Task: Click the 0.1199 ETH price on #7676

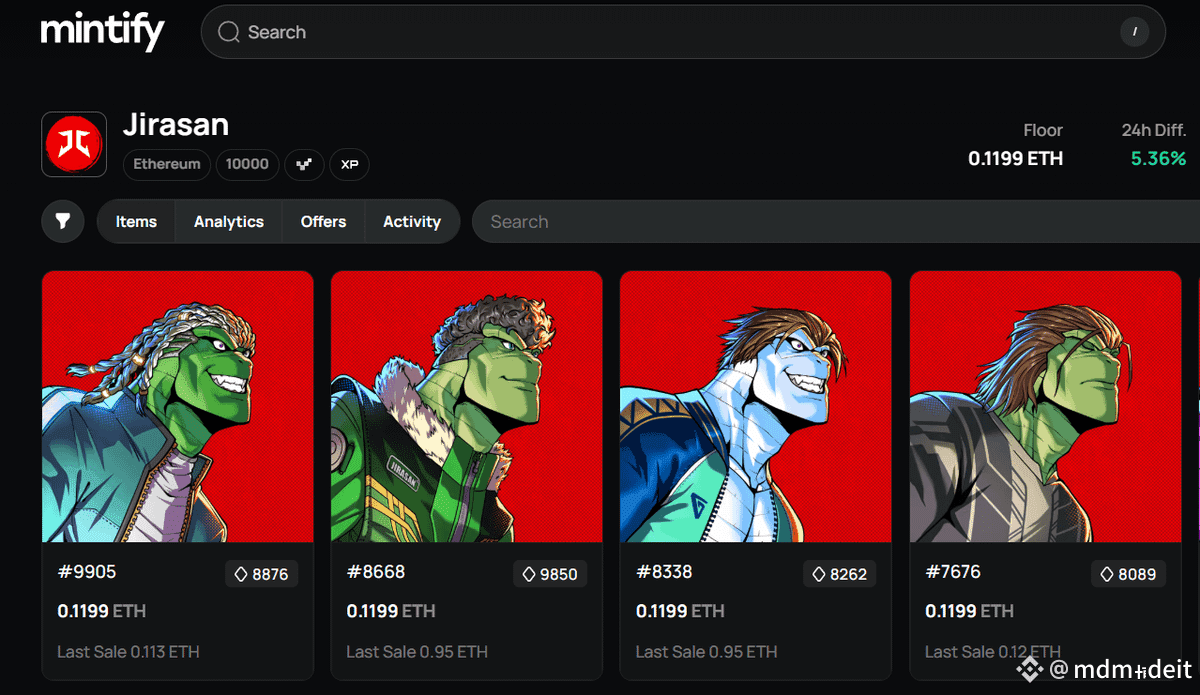Action: pyautogui.click(x=969, y=611)
